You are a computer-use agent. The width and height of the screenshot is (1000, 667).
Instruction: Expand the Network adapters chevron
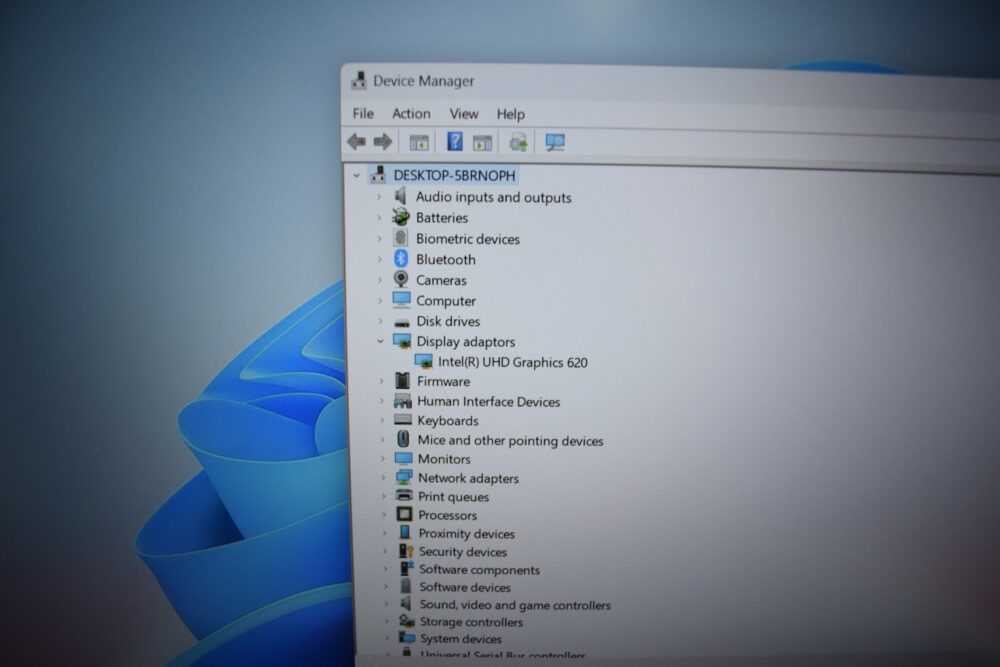(x=383, y=477)
